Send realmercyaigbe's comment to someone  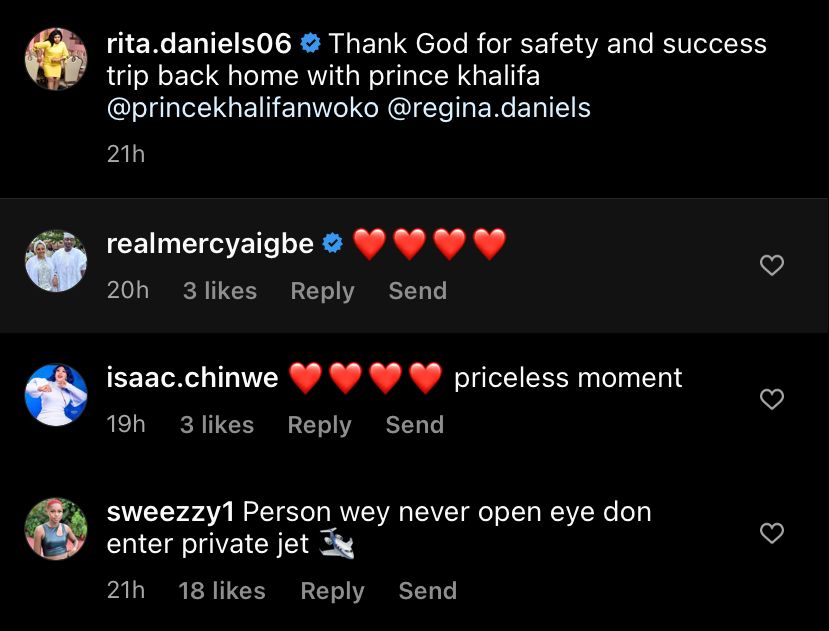pos(417,291)
